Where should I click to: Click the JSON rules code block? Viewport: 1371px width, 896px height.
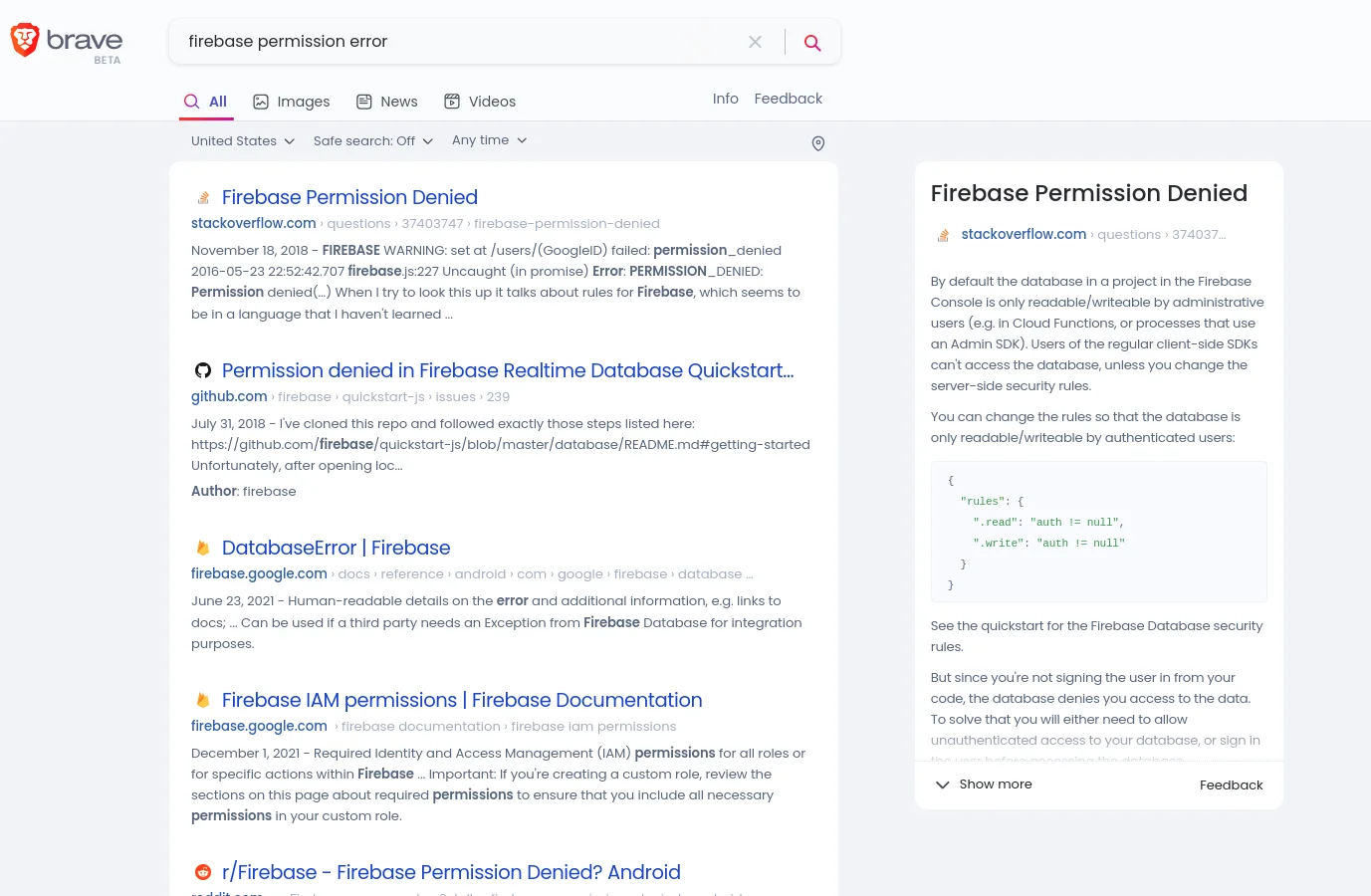pyautogui.click(x=1099, y=532)
